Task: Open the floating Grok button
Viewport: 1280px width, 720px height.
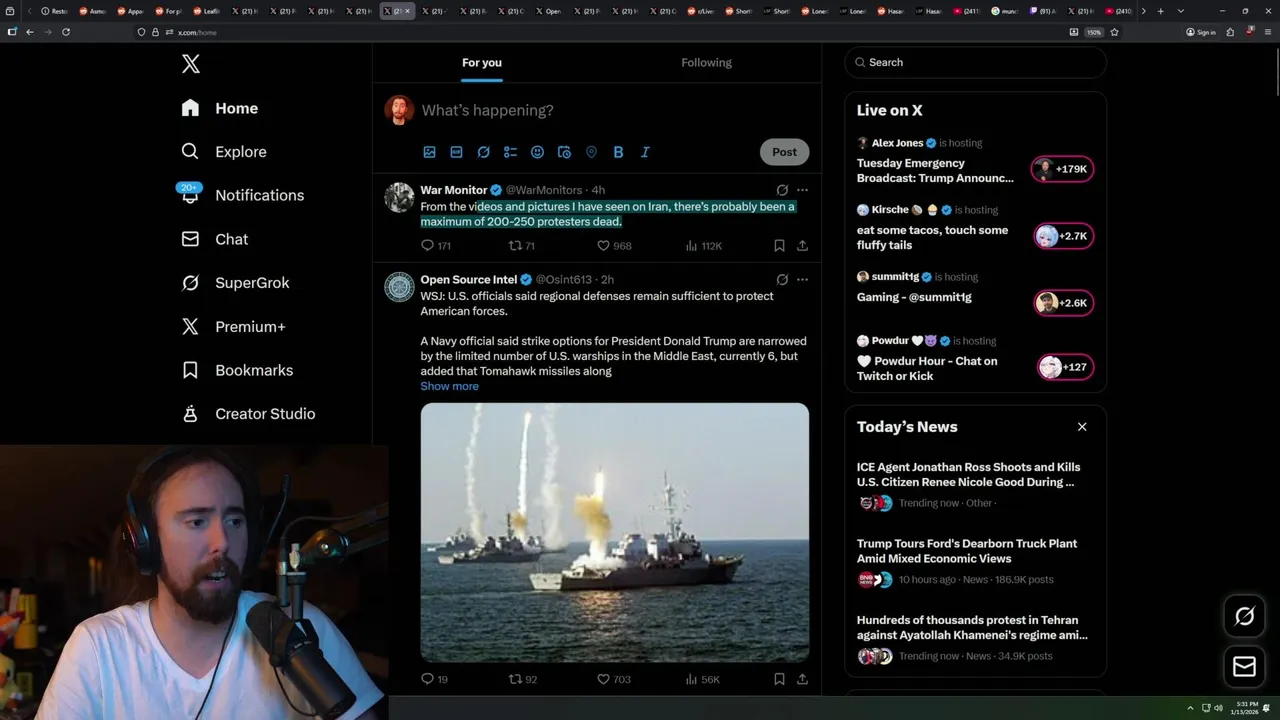Action: pyautogui.click(x=1244, y=617)
